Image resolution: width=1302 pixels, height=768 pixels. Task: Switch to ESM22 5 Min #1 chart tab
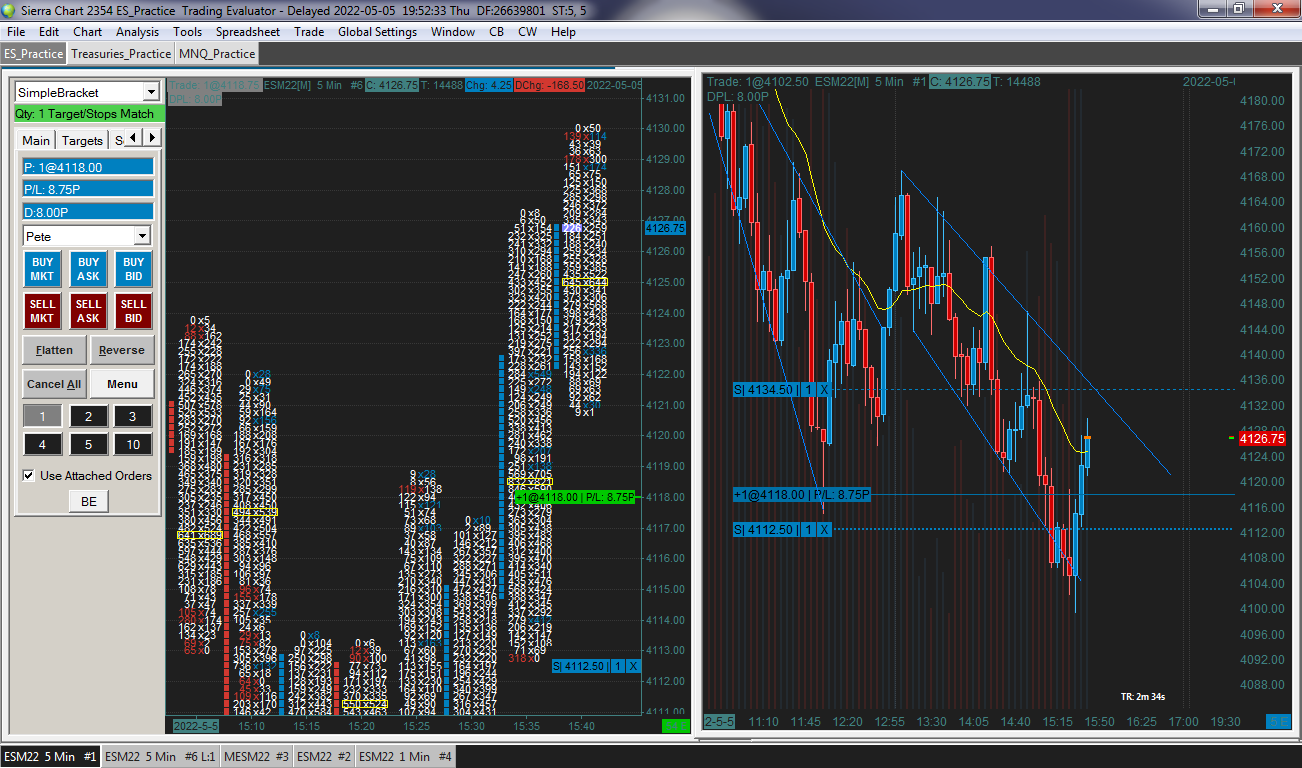point(50,757)
